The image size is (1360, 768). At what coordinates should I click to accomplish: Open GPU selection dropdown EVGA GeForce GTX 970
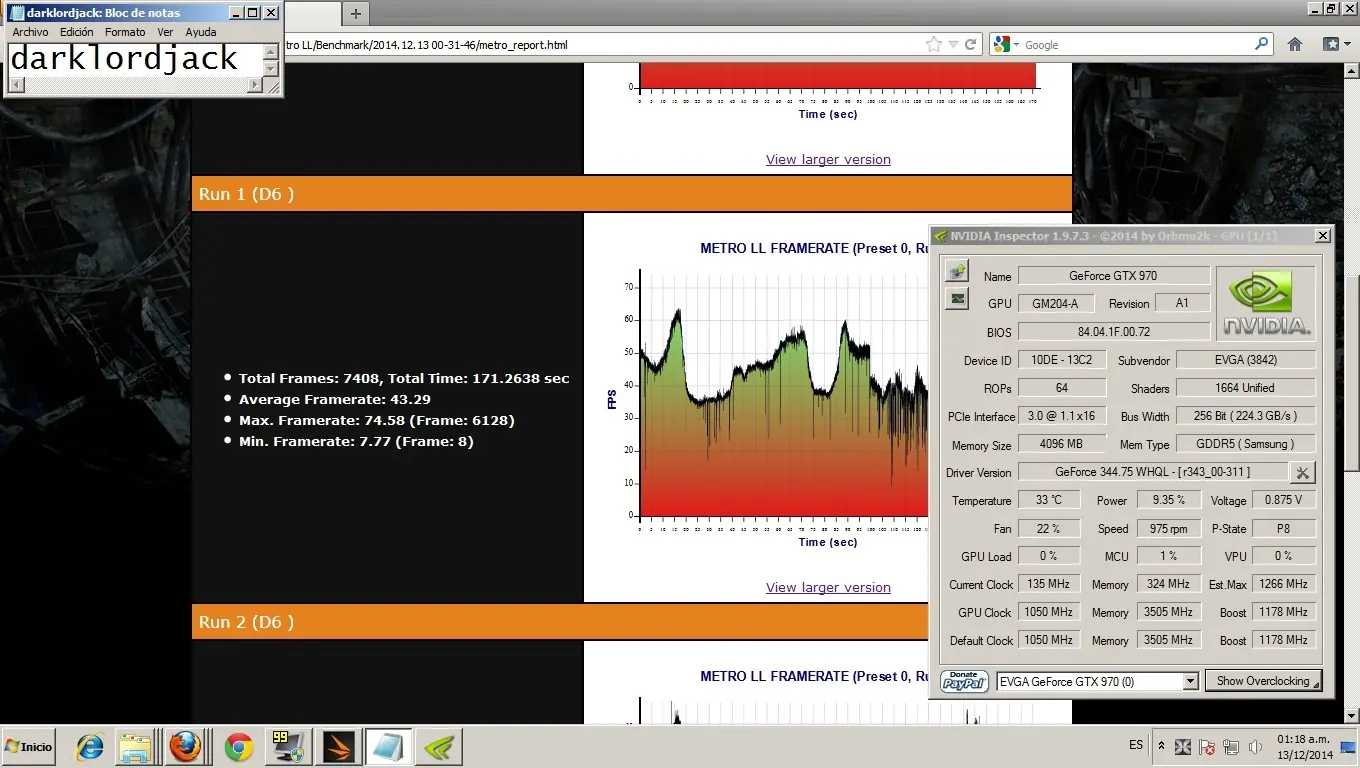click(x=1098, y=681)
